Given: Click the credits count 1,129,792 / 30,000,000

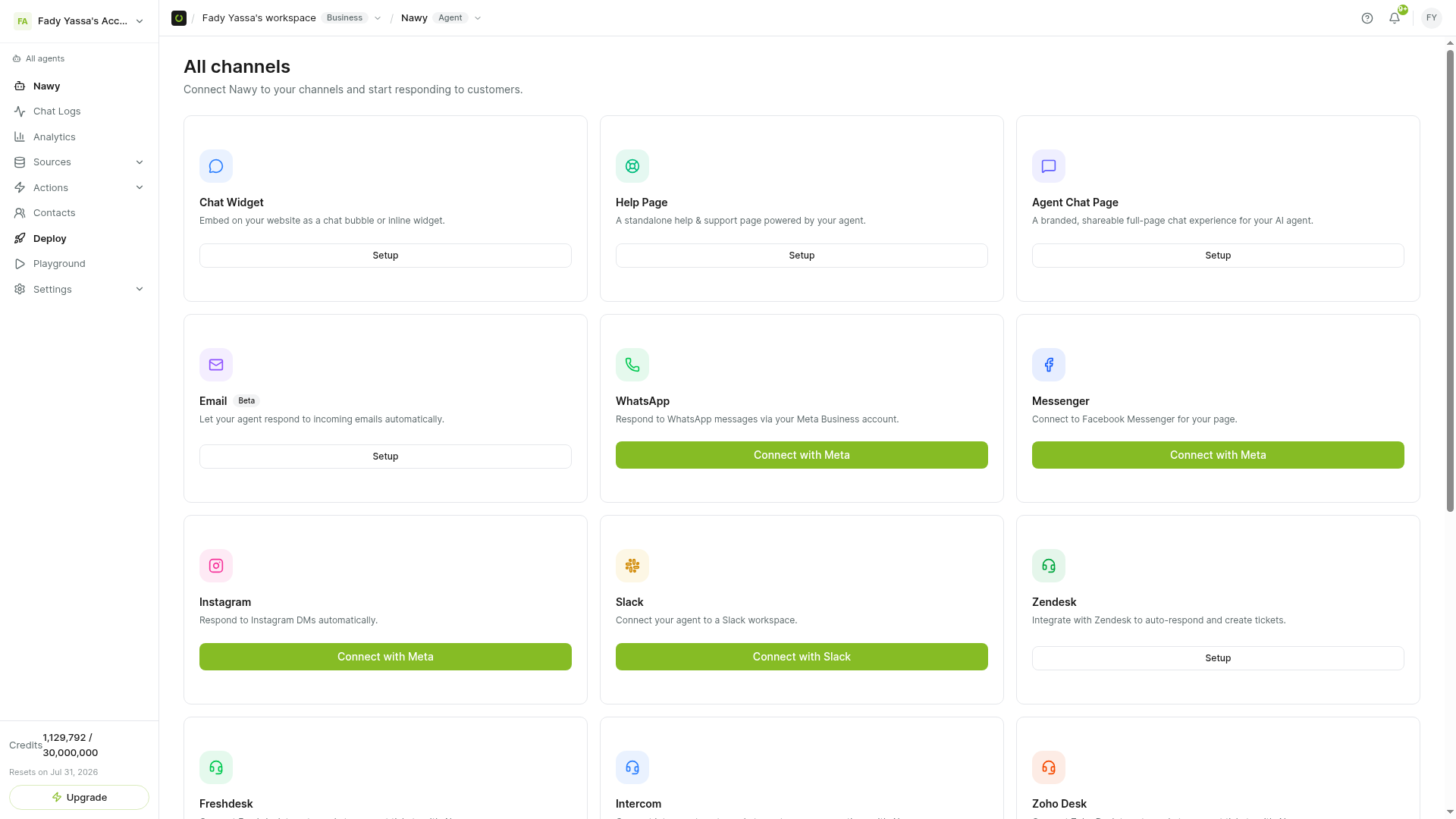Looking at the screenshot, I should click(x=71, y=745).
